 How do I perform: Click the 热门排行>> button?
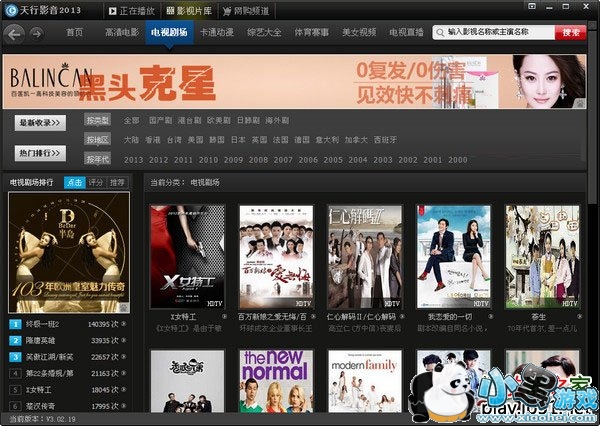pyautogui.click(x=40, y=153)
